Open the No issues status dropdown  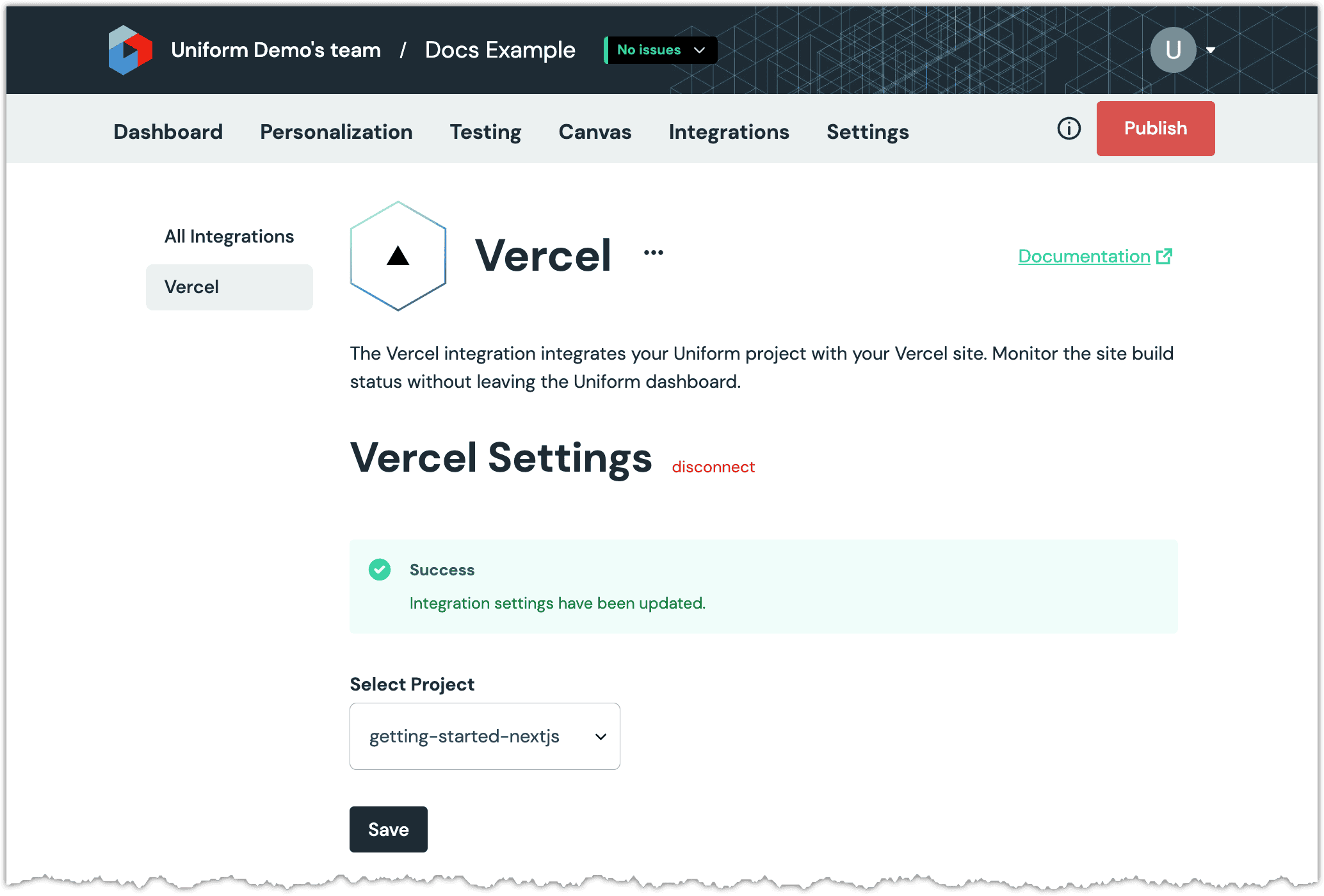[661, 50]
